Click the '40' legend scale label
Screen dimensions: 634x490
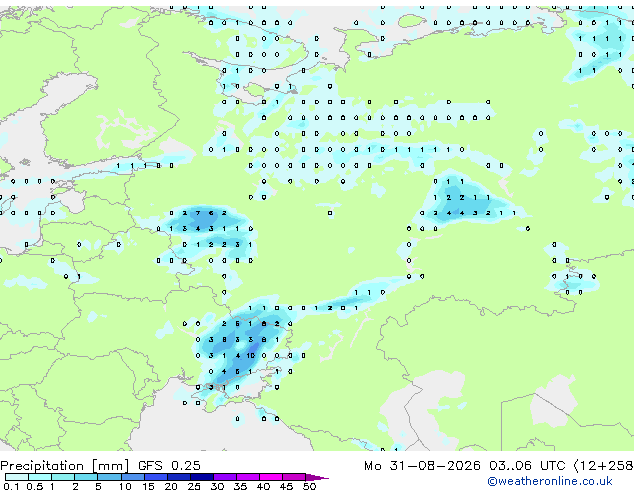[263, 486]
